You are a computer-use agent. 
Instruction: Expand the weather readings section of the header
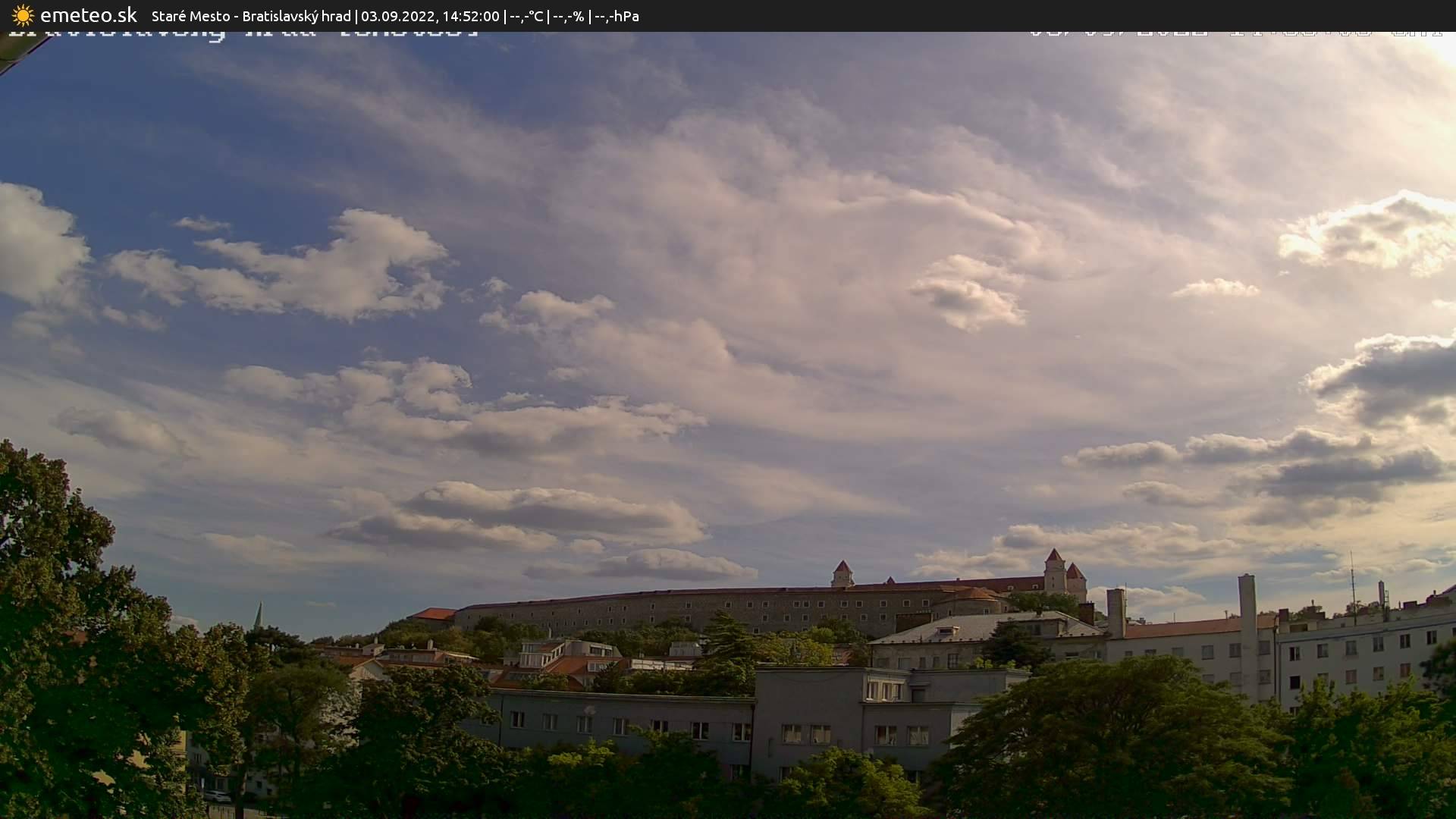tap(576, 16)
